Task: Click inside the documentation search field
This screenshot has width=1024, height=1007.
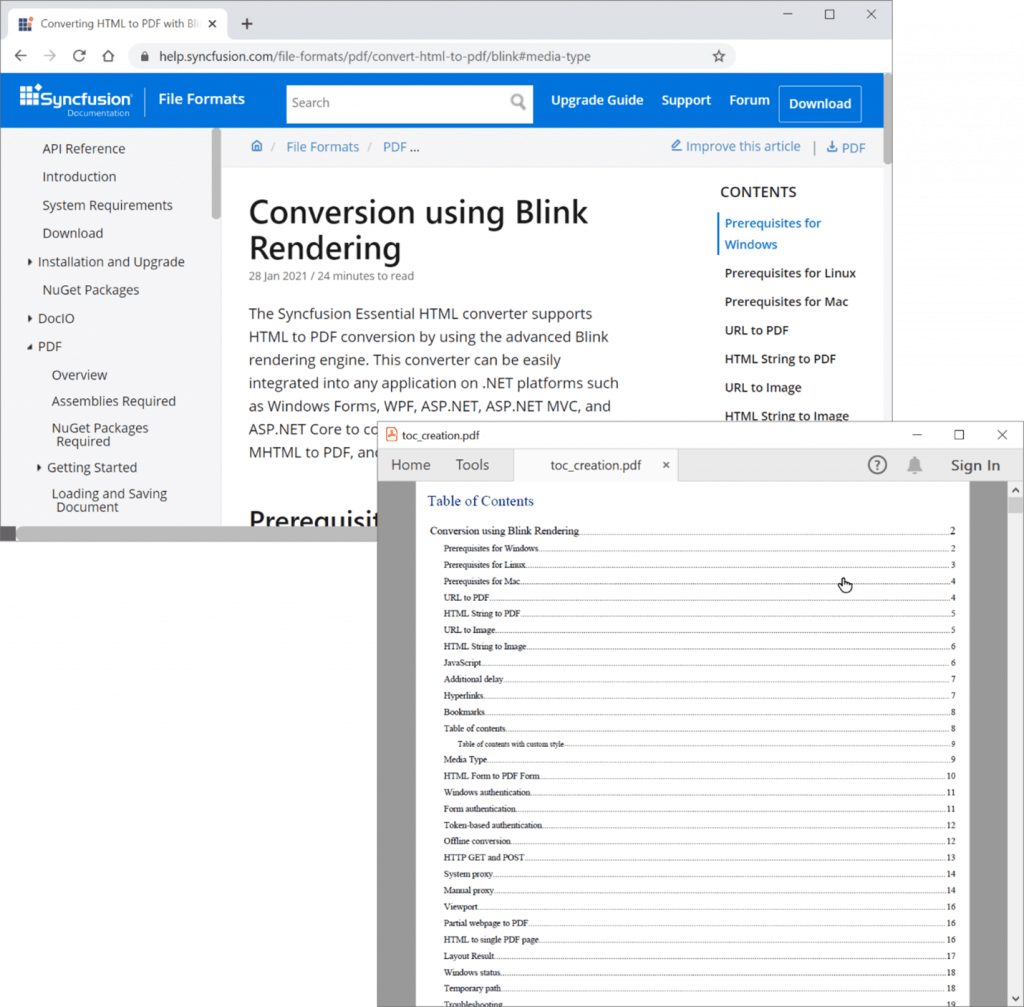Action: (400, 103)
